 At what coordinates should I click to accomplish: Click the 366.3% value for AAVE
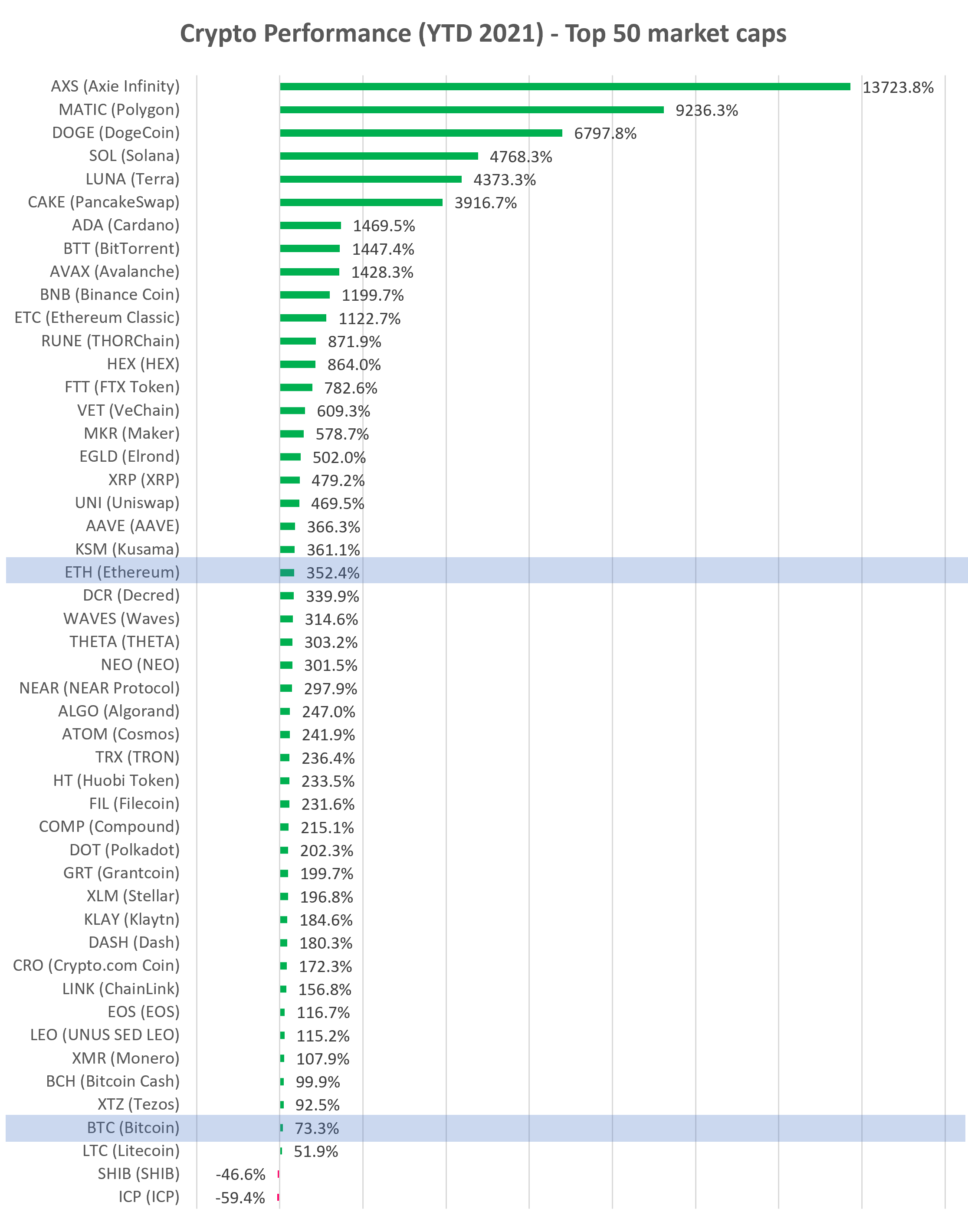click(x=333, y=527)
